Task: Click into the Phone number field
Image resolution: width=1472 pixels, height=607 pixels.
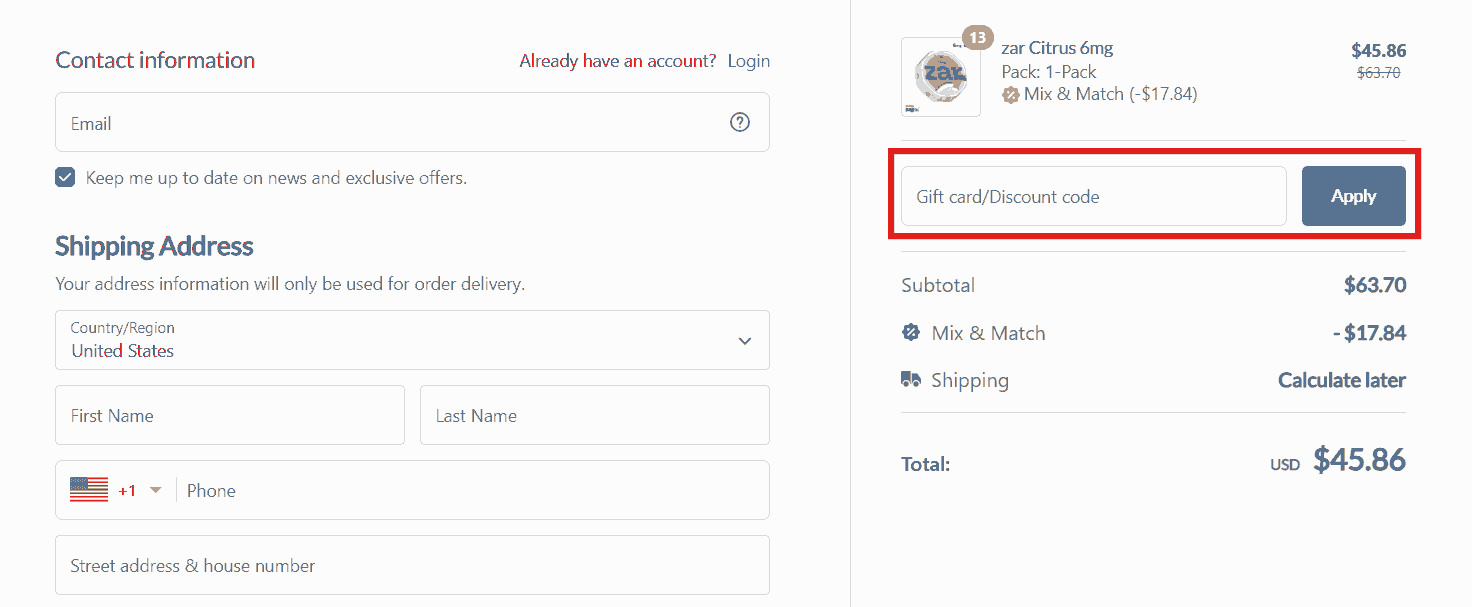Action: [x=470, y=490]
